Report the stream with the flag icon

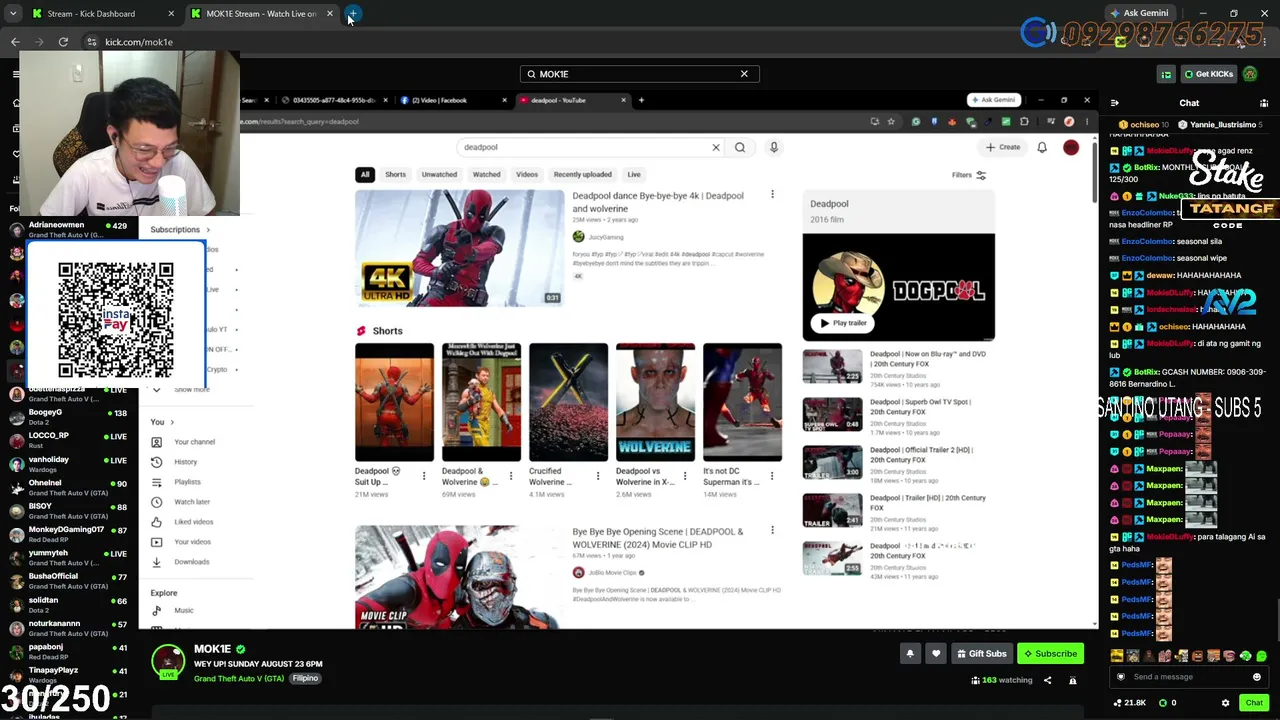click(x=1072, y=680)
